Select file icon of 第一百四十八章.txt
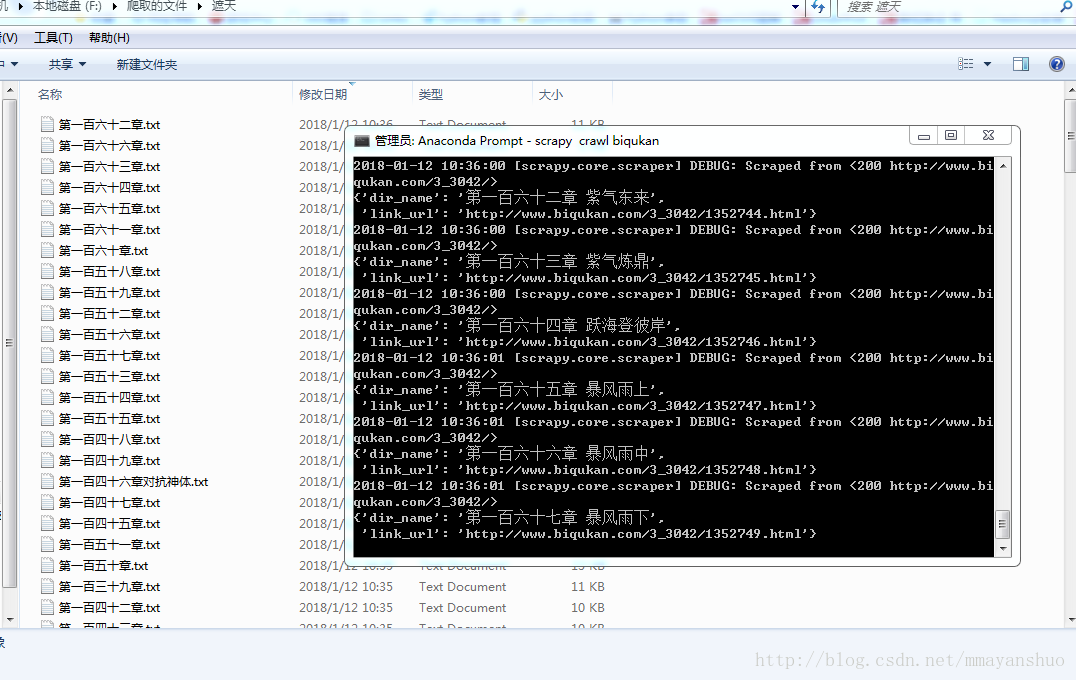 tap(47, 440)
